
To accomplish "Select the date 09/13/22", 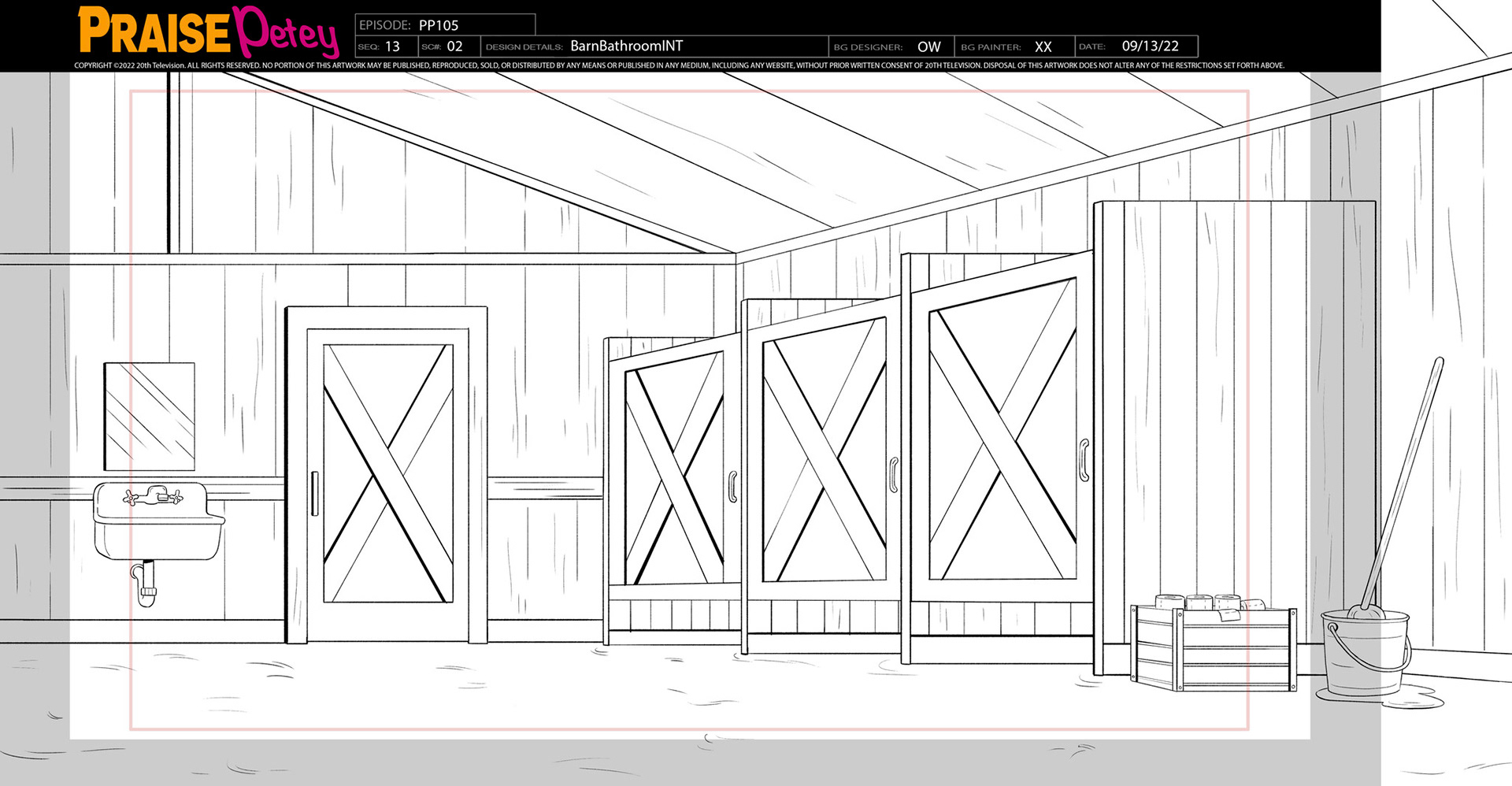I will tap(1151, 46).
